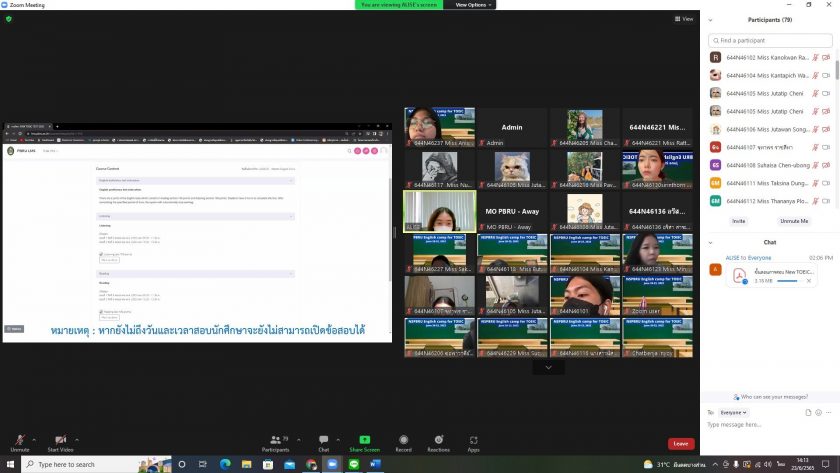
Task: Click the green encryption shield icon
Action: 9,18
